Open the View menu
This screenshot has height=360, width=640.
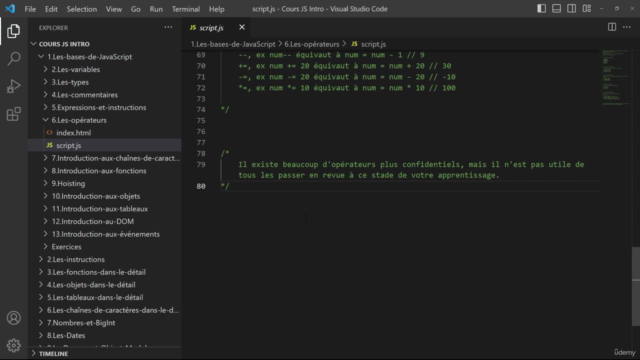pyautogui.click(x=114, y=9)
